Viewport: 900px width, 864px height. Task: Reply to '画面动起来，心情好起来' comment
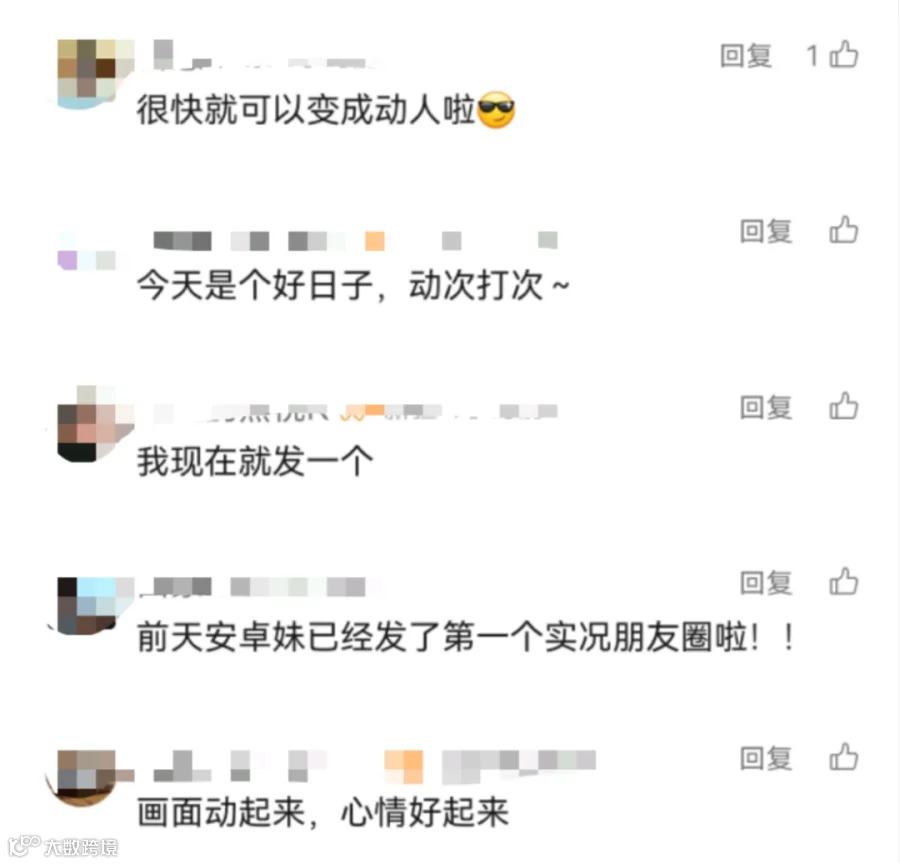pyautogui.click(x=766, y=758)
